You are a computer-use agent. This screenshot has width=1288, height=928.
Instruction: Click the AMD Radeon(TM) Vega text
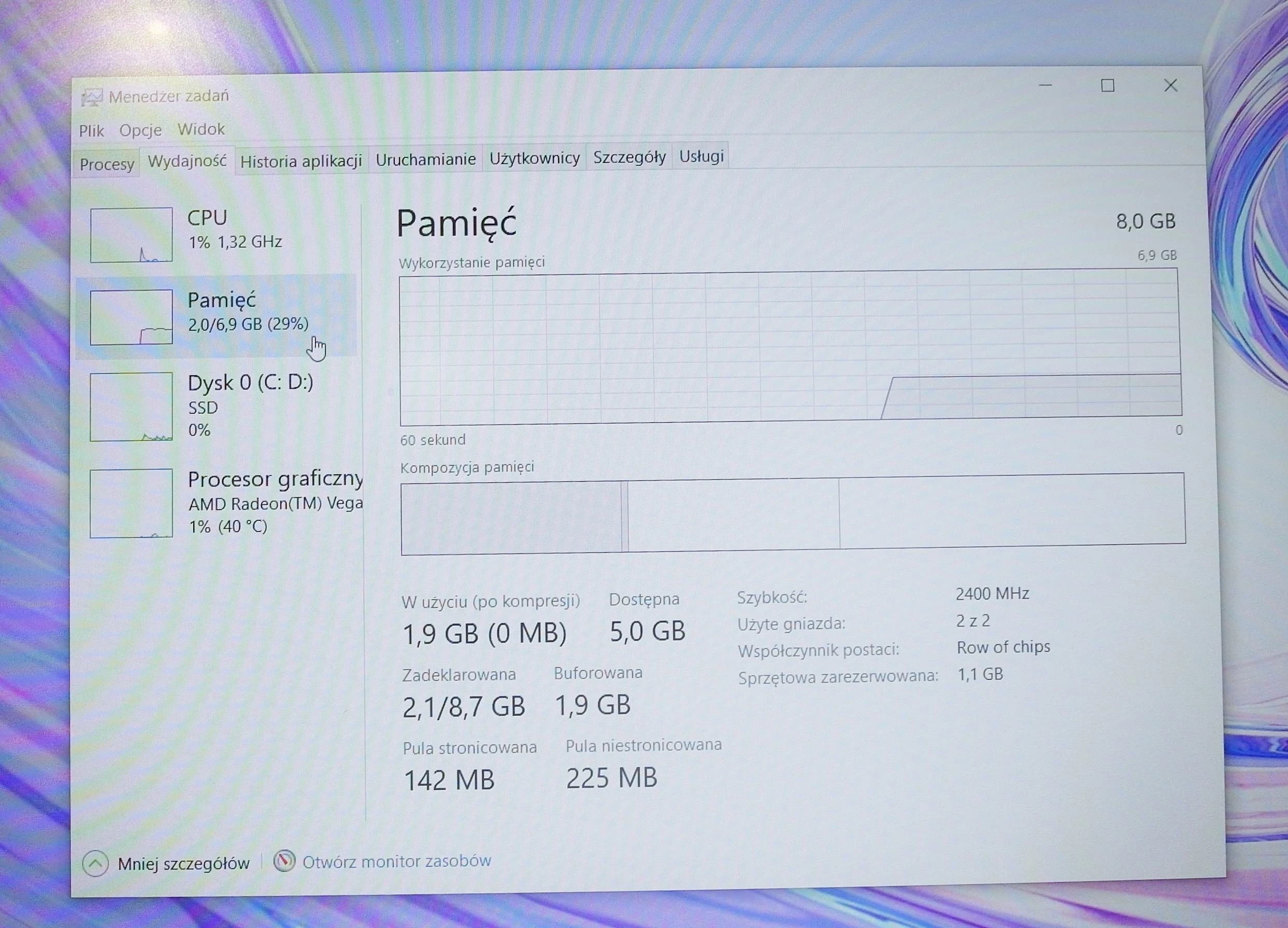(276, 504)
